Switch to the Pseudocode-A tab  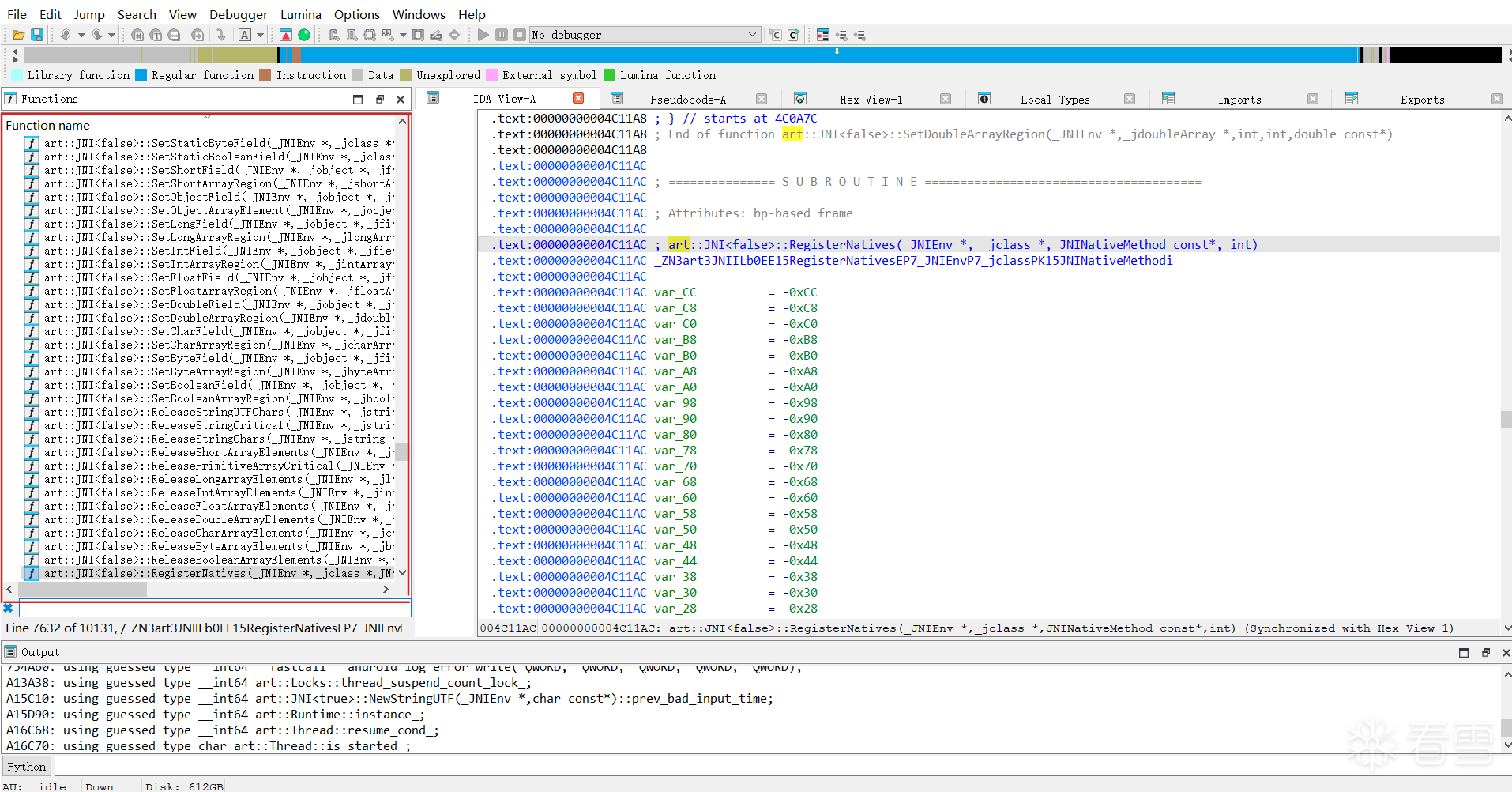687,100
